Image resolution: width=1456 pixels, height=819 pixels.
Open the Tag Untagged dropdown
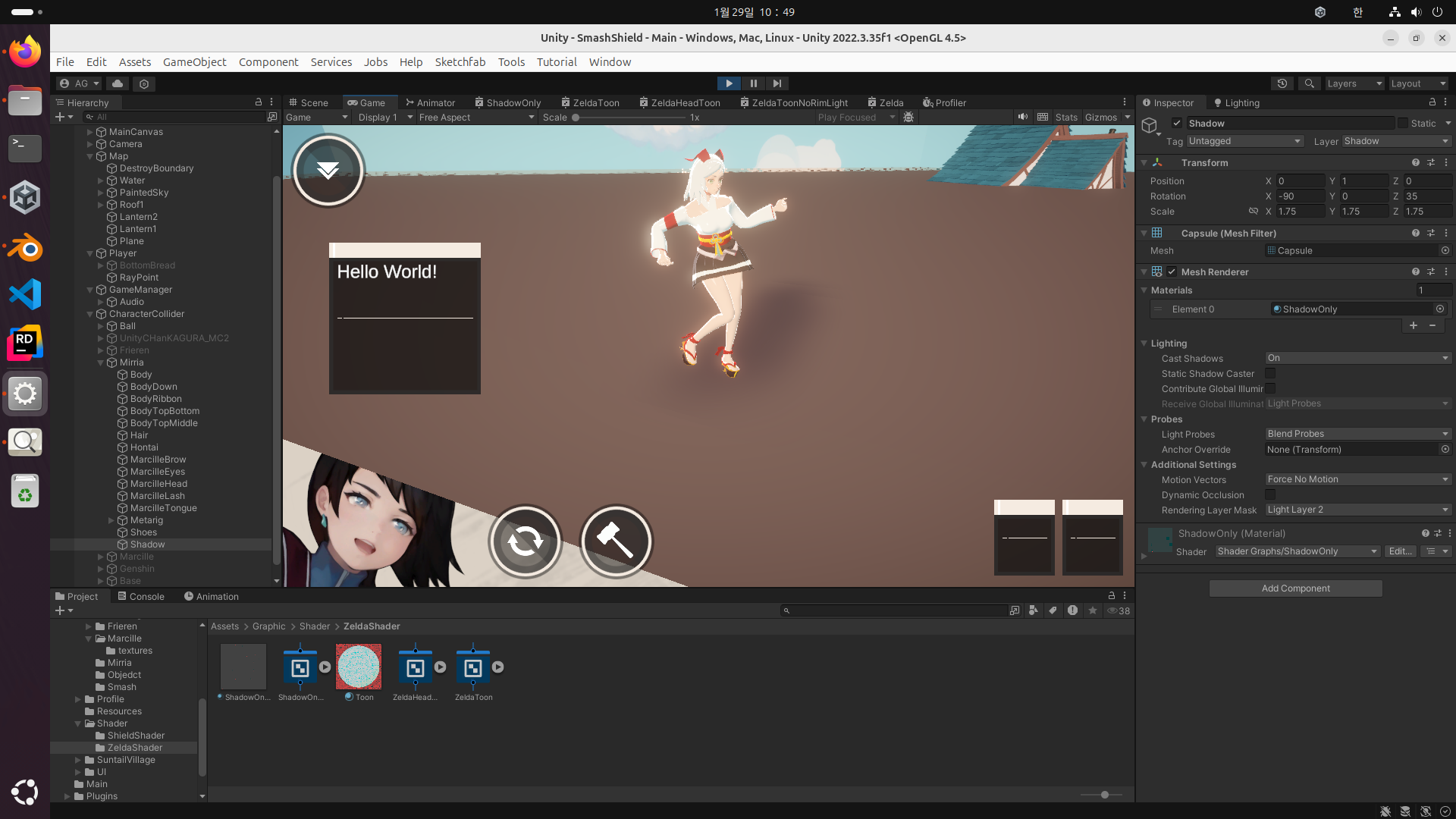[1245, 141]
